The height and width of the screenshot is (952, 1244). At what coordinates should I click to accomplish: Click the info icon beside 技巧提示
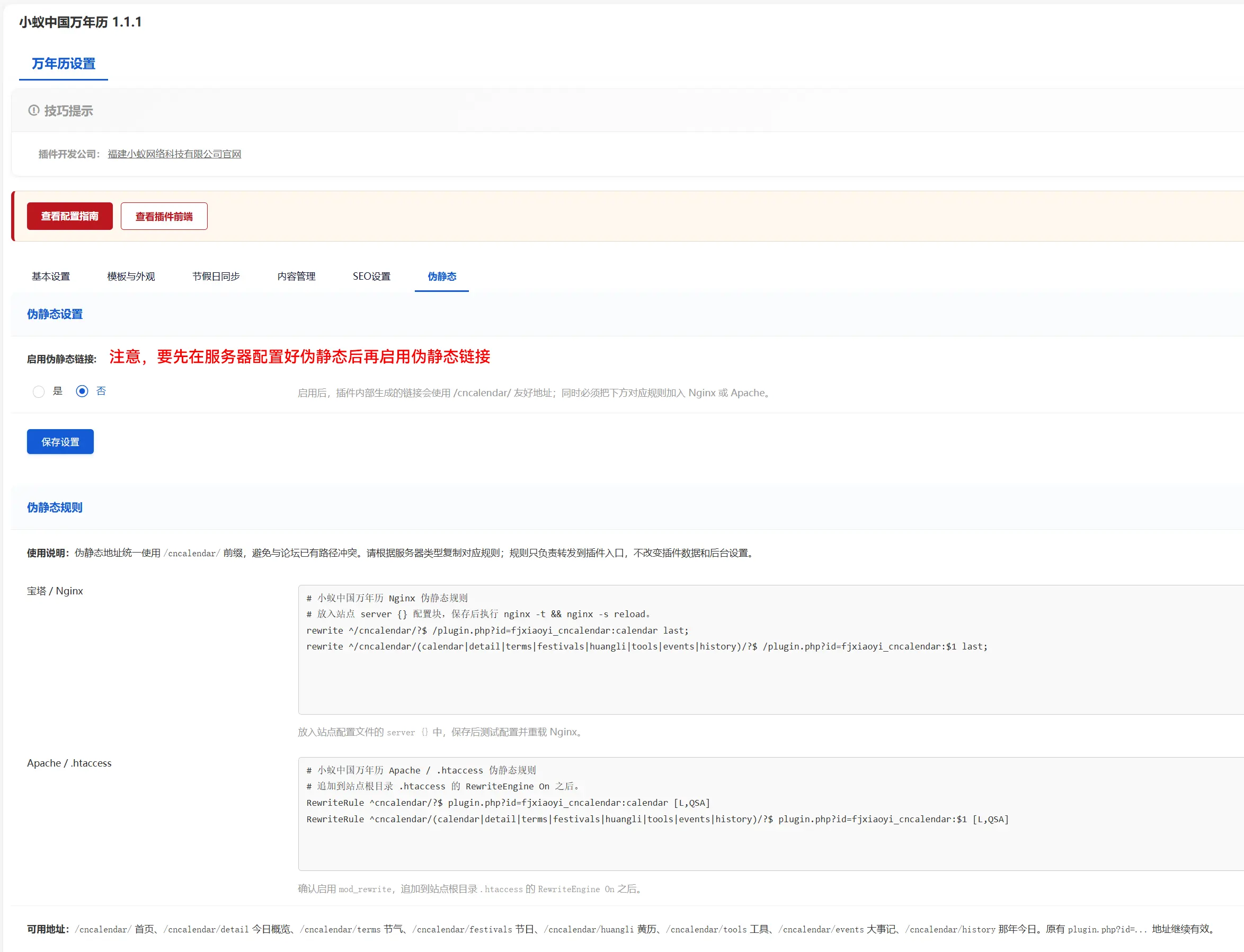(x=33, y=111)
